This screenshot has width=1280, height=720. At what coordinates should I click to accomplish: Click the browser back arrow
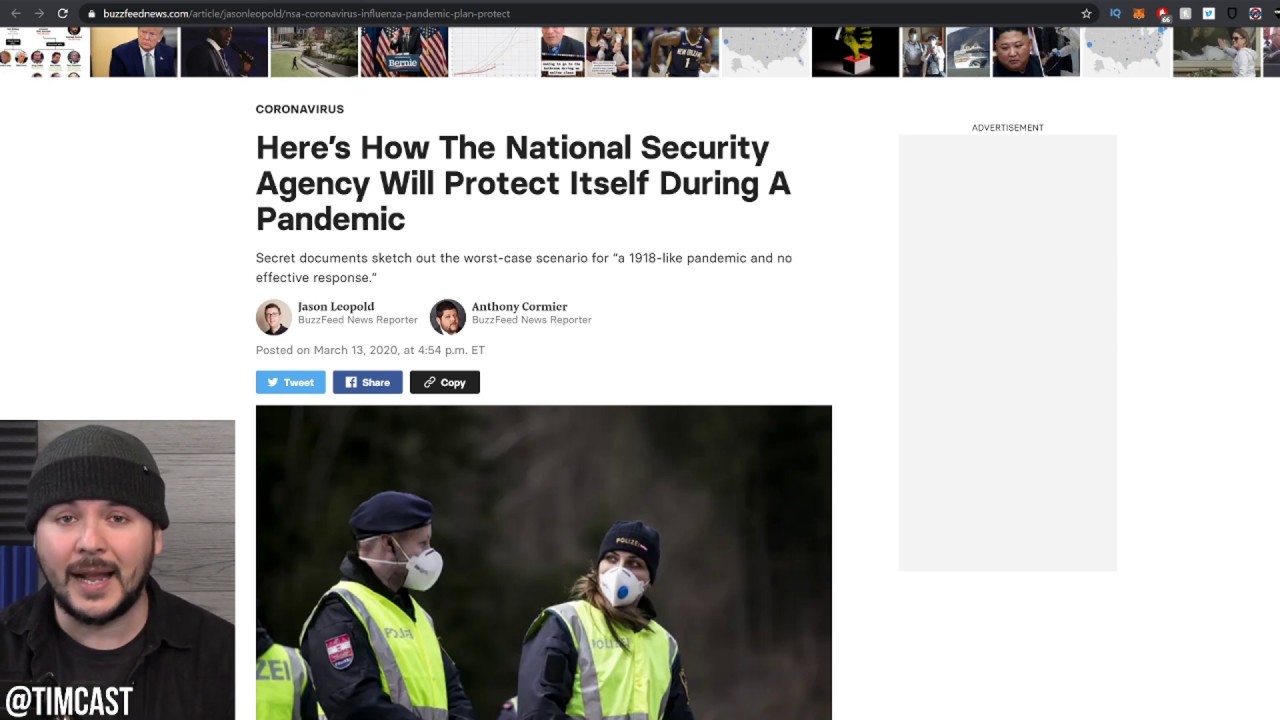pos(15,14)
